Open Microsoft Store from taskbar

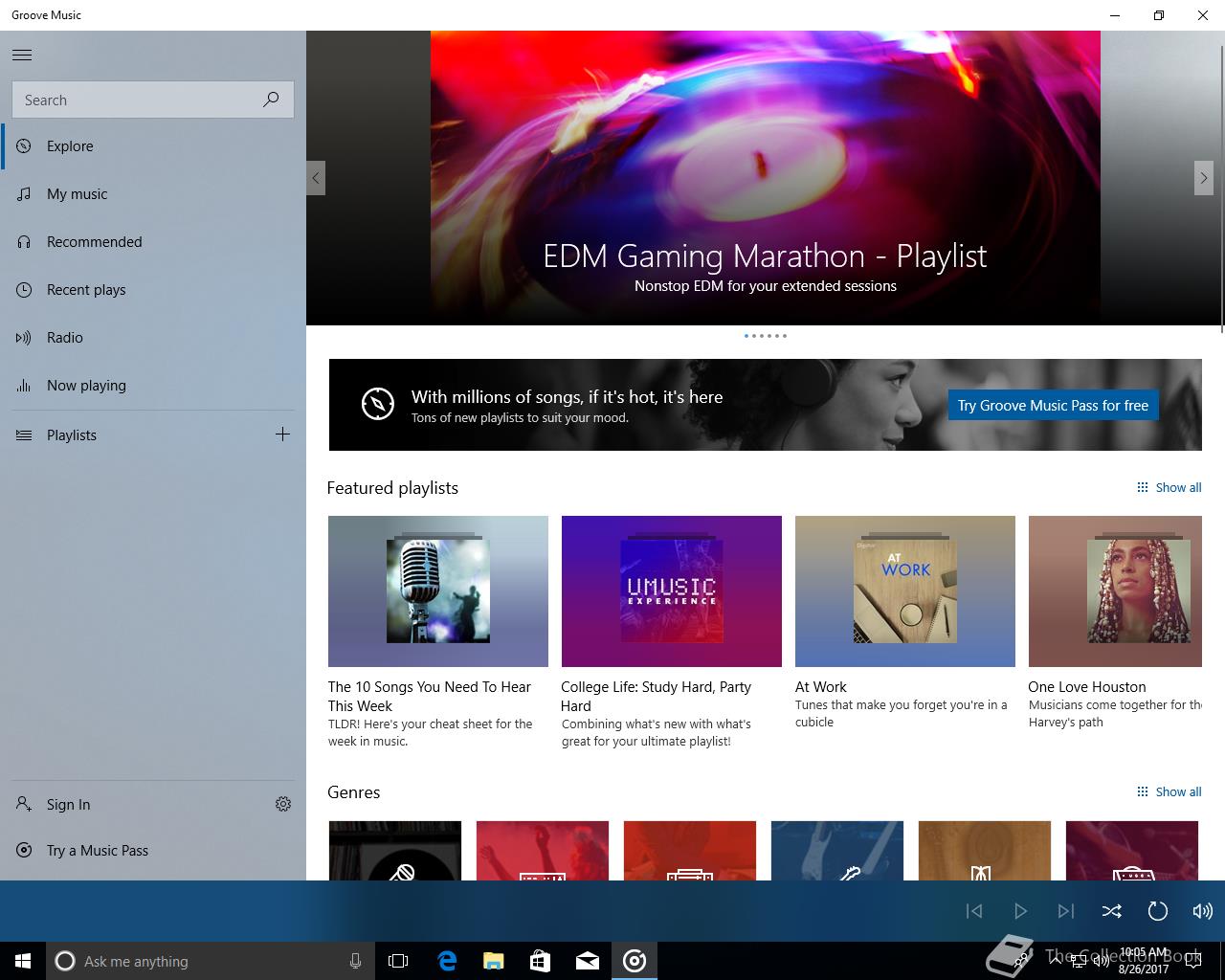point(540,961)
